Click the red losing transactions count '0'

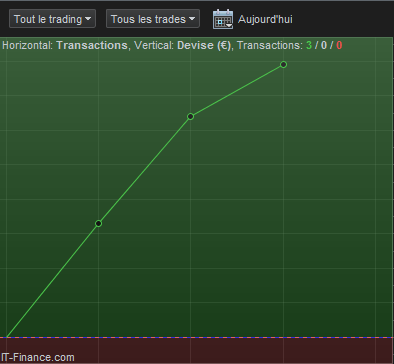(x=339, y=45)
